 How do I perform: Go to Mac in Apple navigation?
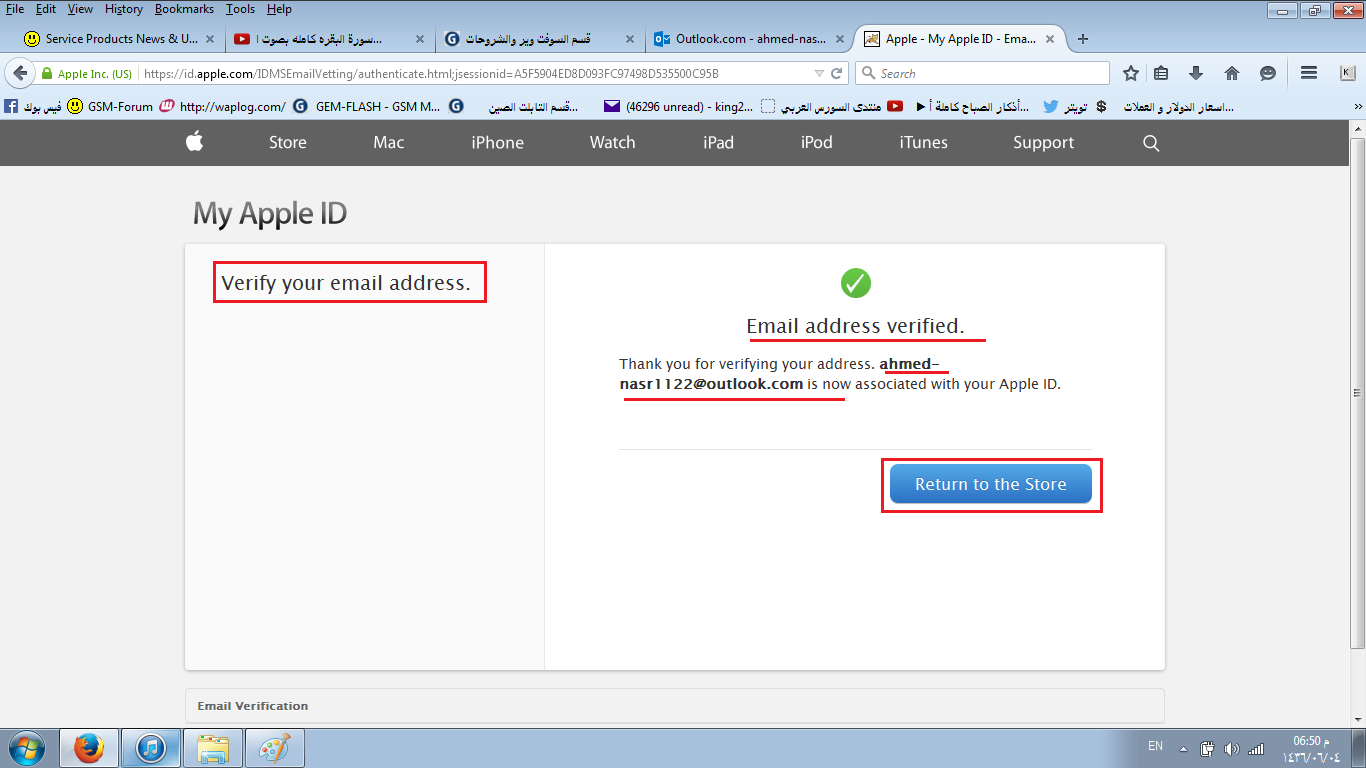(x=389, y=143)
